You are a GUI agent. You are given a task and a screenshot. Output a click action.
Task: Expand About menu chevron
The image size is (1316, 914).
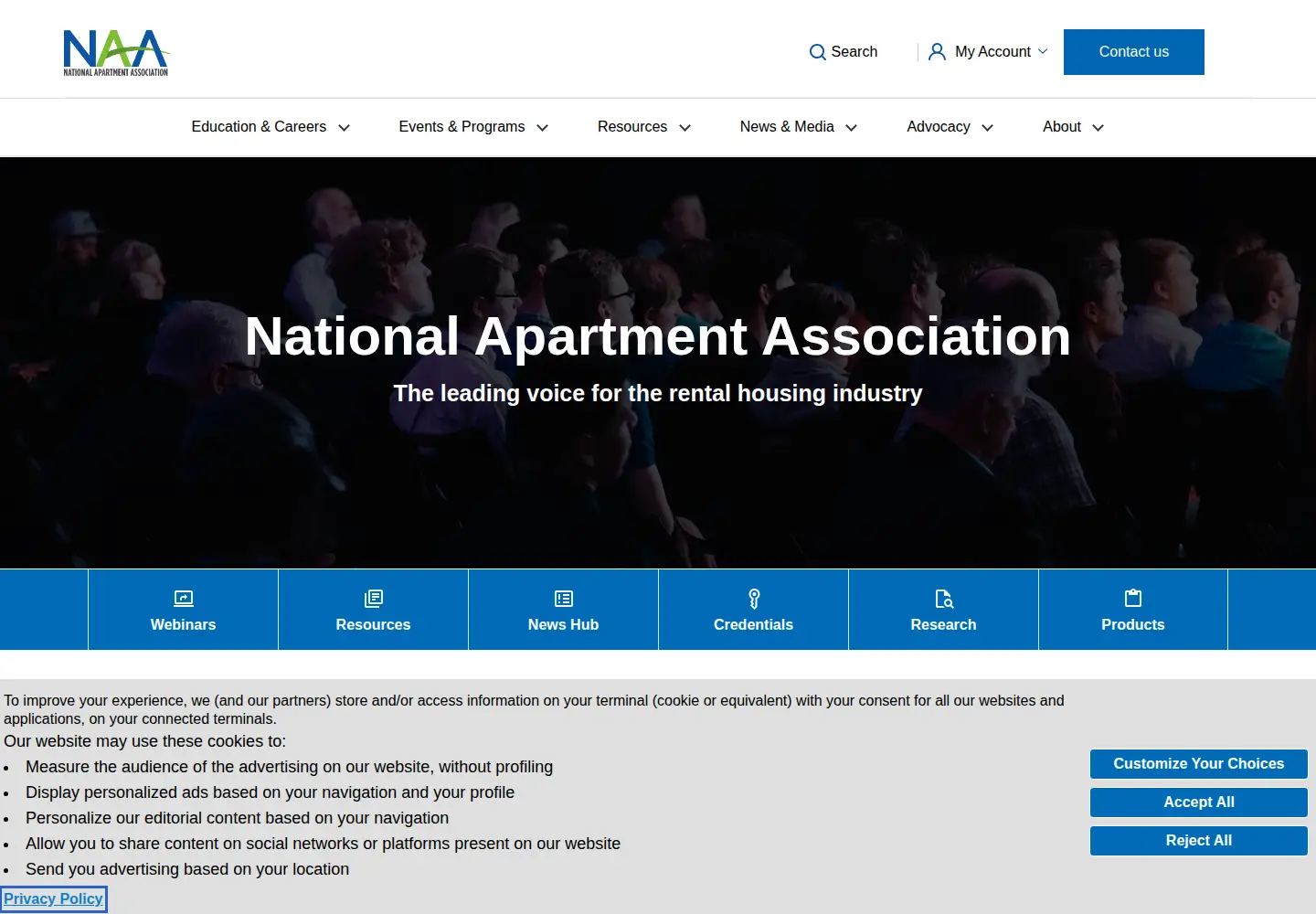tap(1098, 128)
